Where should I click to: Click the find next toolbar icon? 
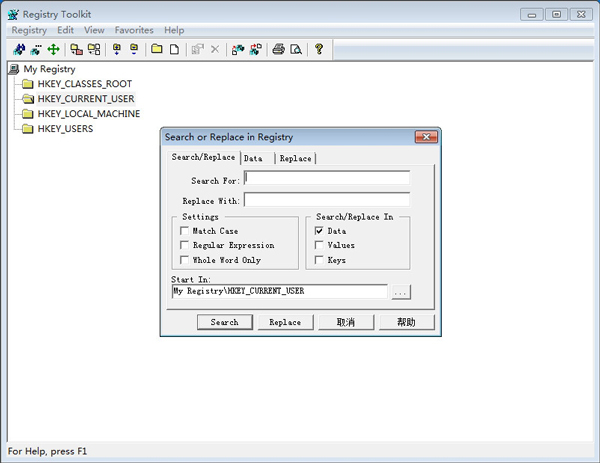pos(36,49)
